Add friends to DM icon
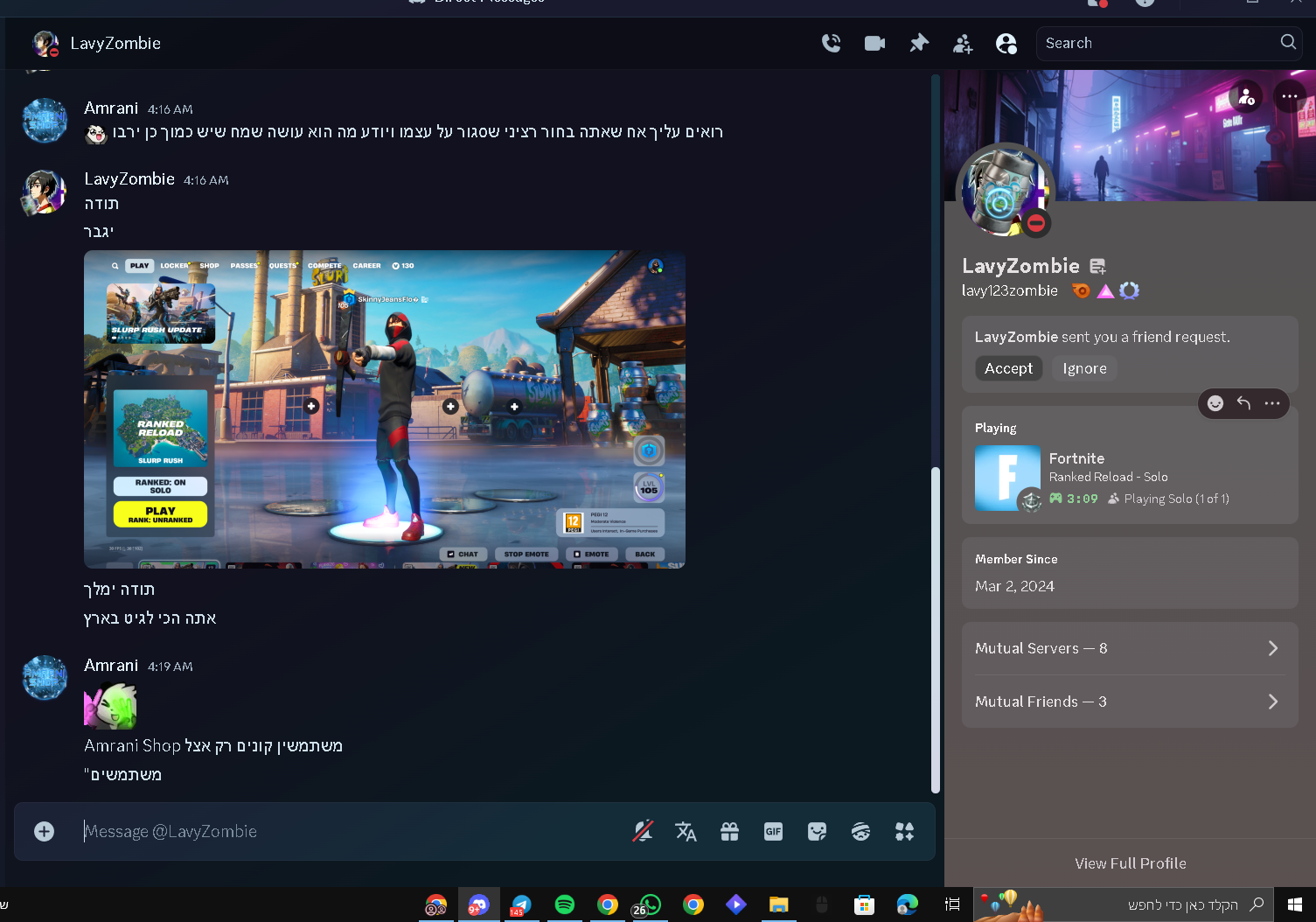The image size is (1316, 922). [x=962, y=43]
